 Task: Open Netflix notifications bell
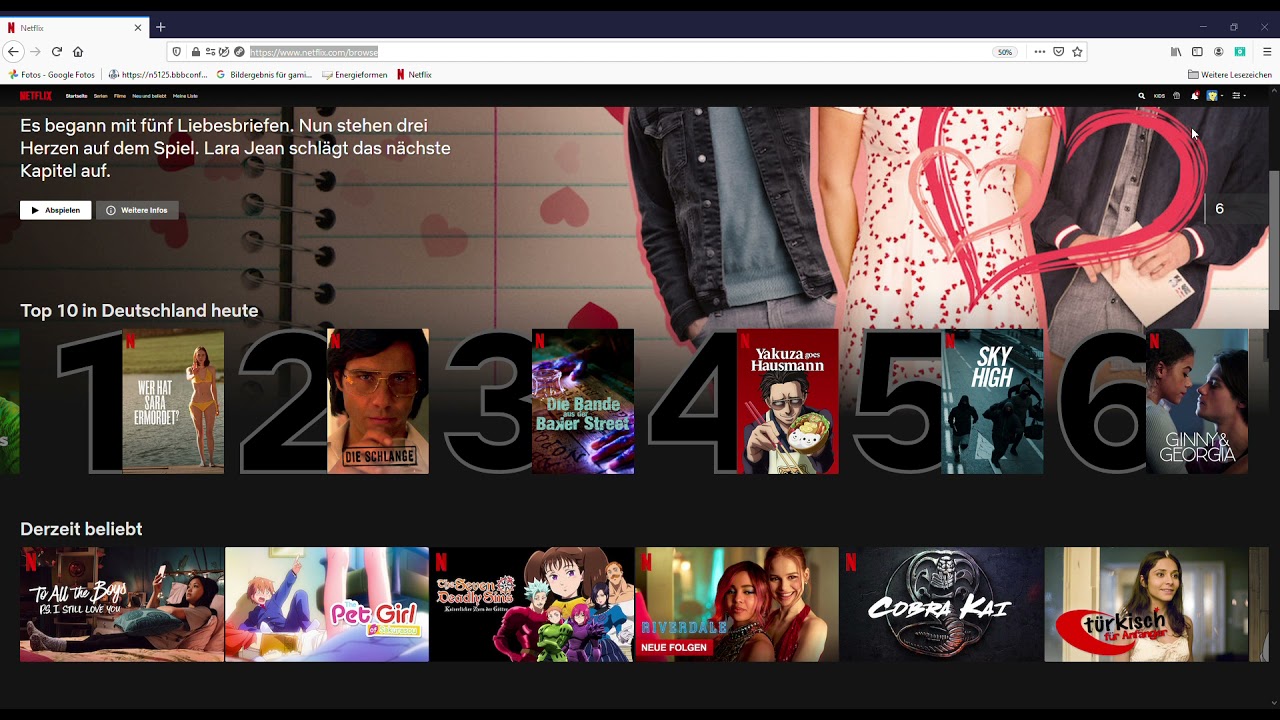(x=1194, y=96)
